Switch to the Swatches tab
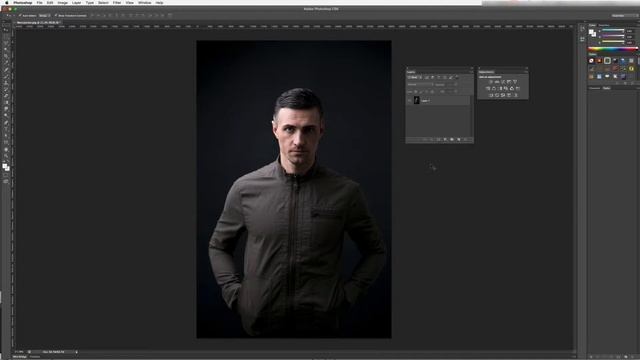Image resolution: width=640 pixels, height=360 pixels. tap(604, 25)
